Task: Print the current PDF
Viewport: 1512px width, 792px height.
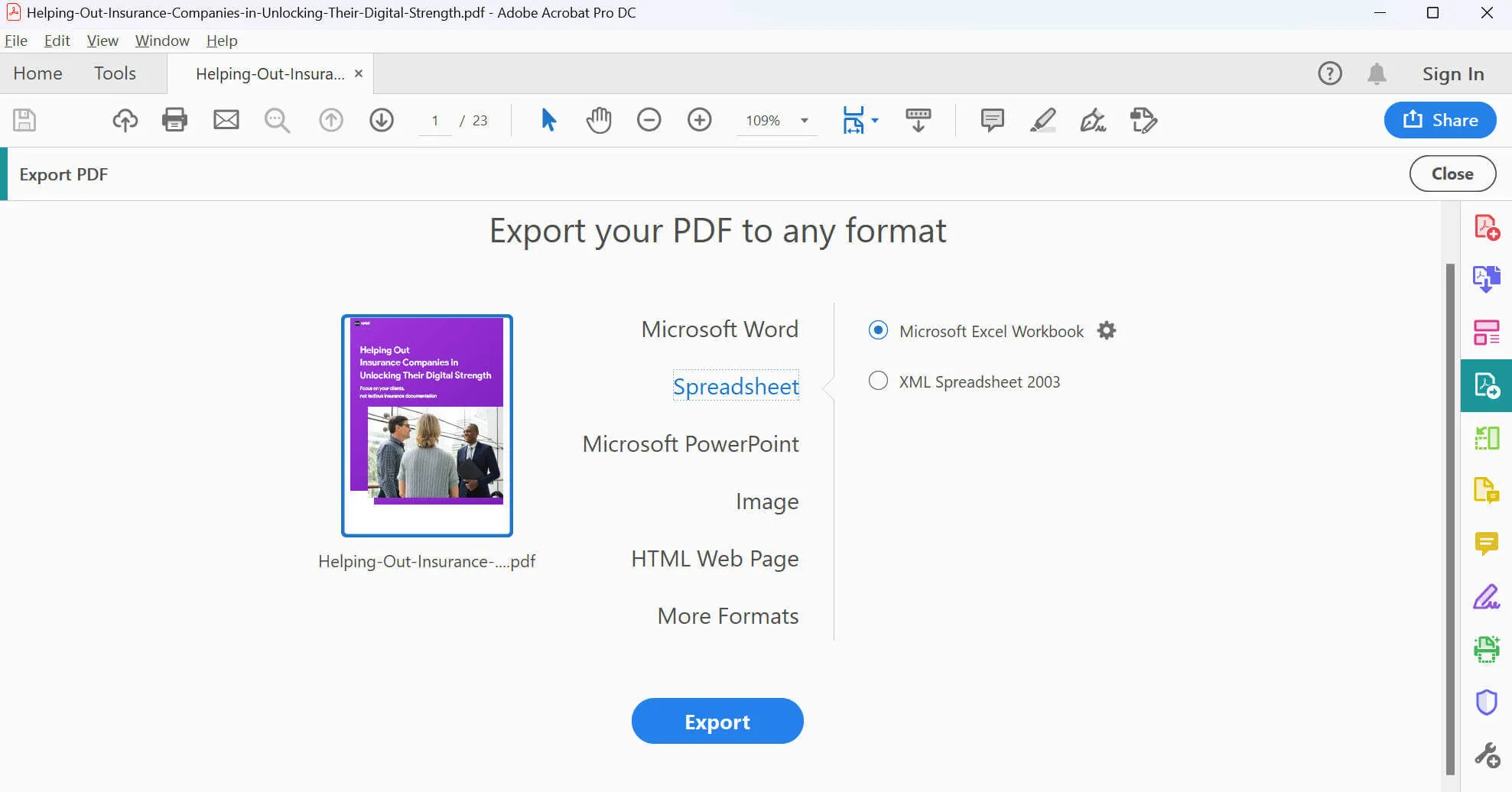Action: pyautogui.click(x=174, y=120)
